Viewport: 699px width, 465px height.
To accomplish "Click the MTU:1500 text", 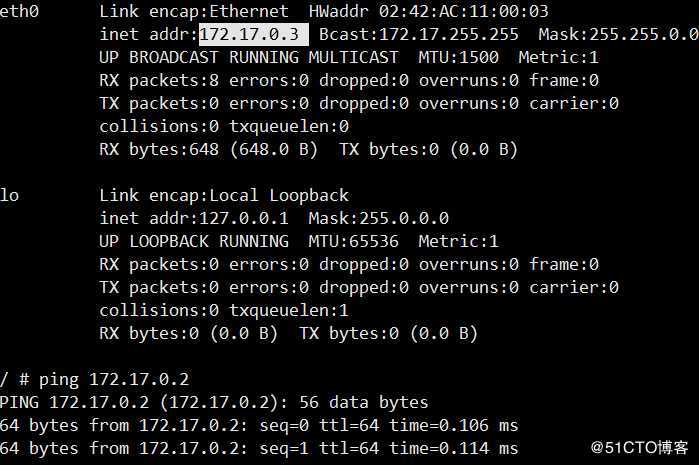I will [x=459, y=57].
